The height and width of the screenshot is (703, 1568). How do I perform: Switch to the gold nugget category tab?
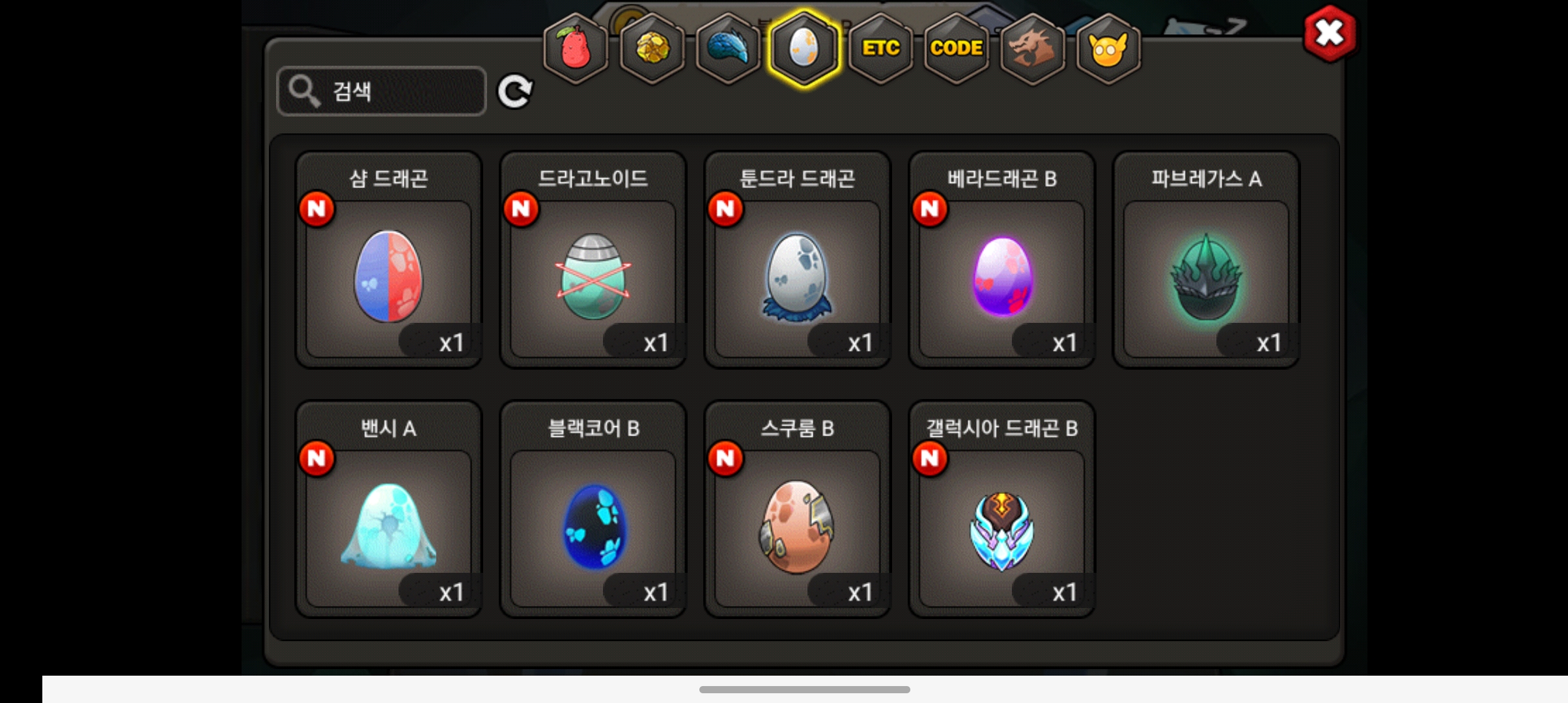click(x=652, y=49)
